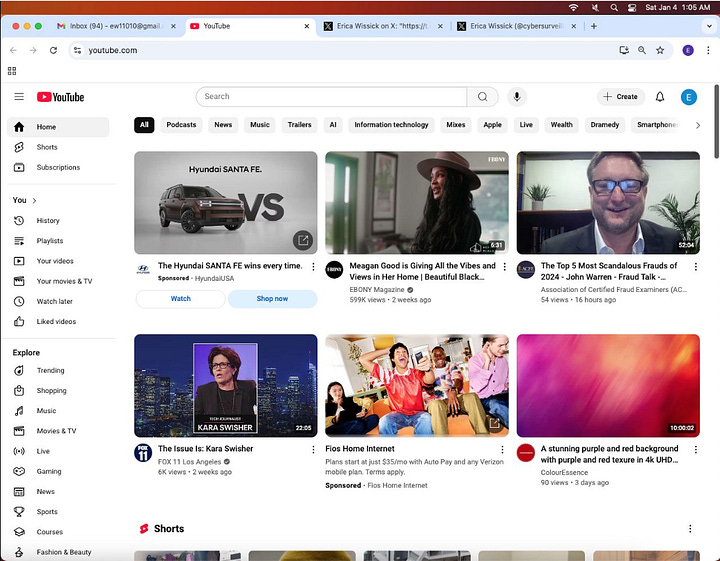720x561 pixels.
Task: Open Liked videos list
Action: click(x=58, y=321)
